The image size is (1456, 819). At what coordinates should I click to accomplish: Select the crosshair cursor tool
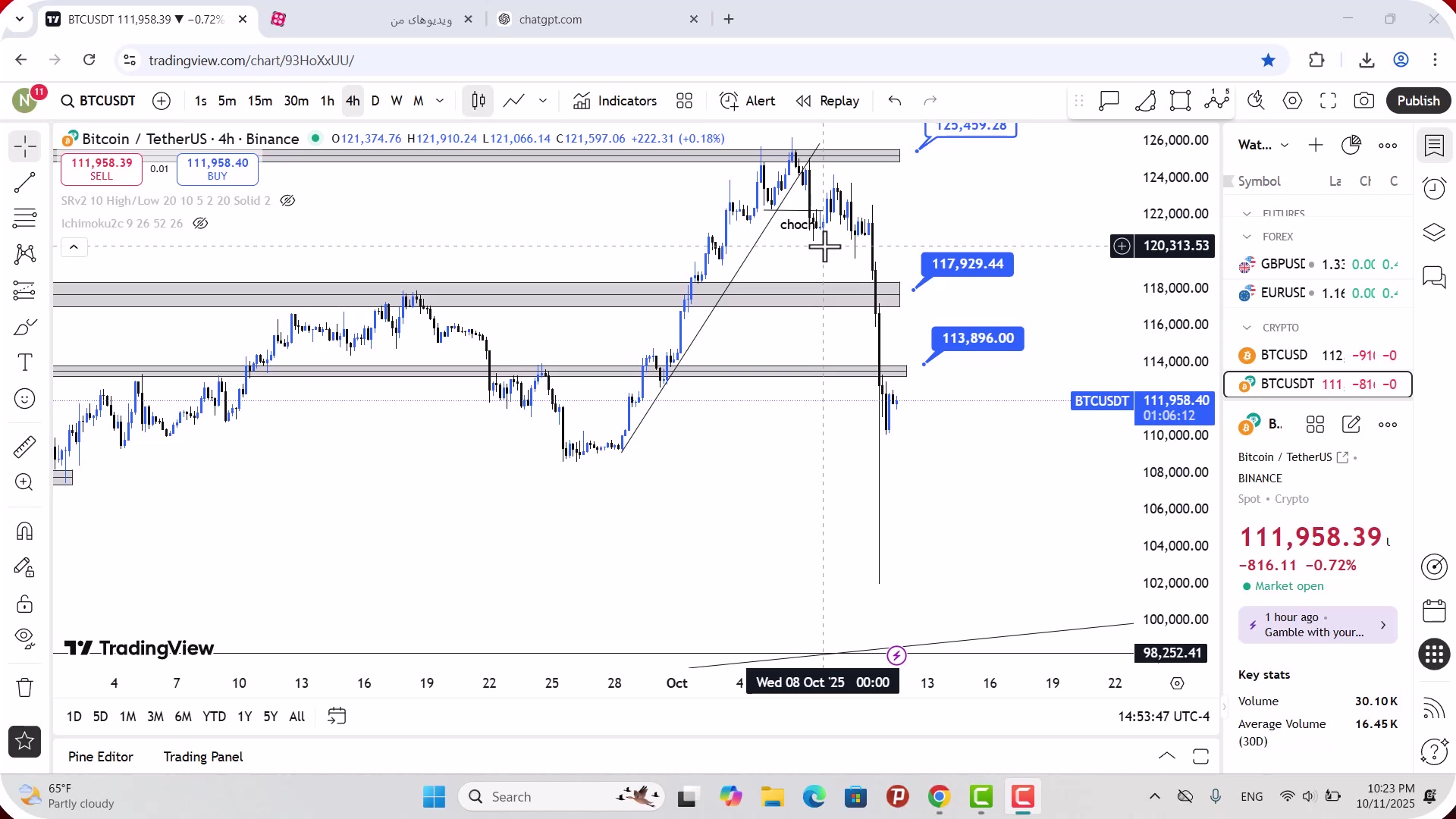coord(24,146)
